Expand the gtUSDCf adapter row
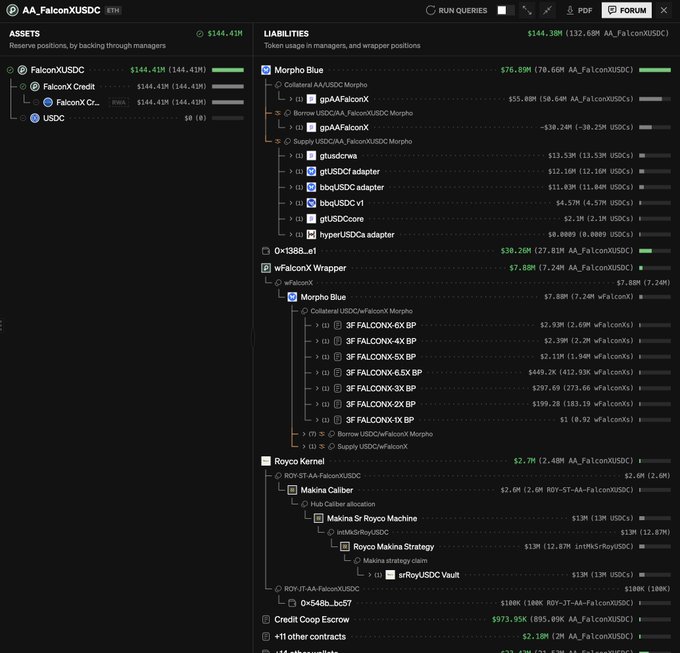 [291, 171]
